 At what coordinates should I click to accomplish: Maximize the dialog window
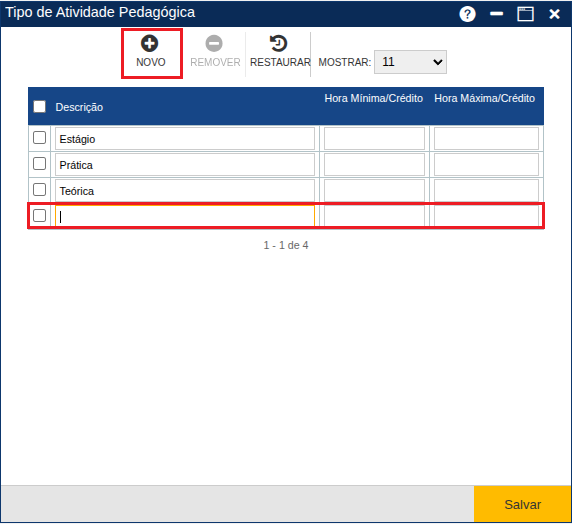(x=526, y=14)
